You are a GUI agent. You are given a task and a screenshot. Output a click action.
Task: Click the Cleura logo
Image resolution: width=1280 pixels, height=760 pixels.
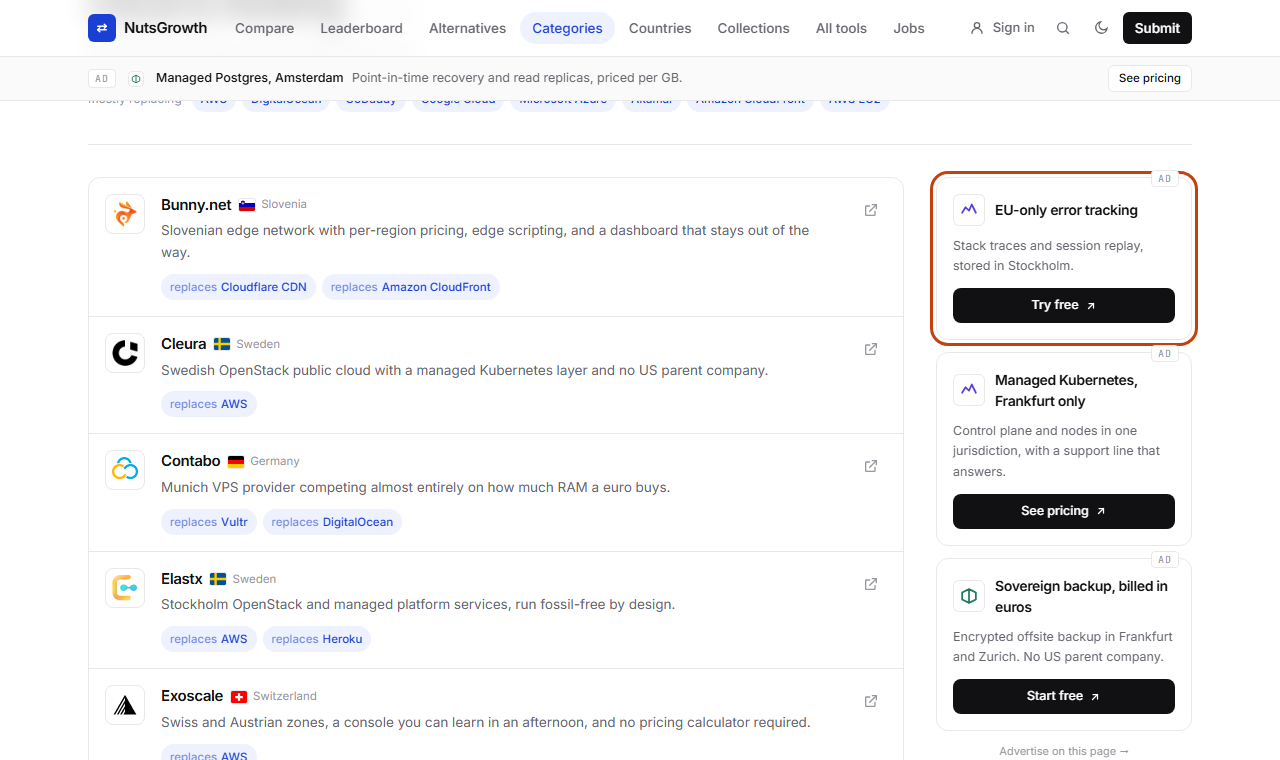[x=125, y=353]
